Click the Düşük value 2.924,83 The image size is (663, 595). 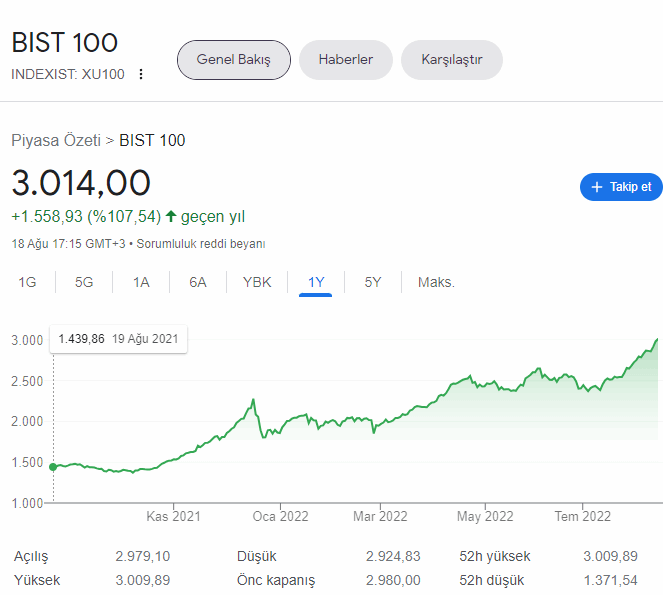393,556
